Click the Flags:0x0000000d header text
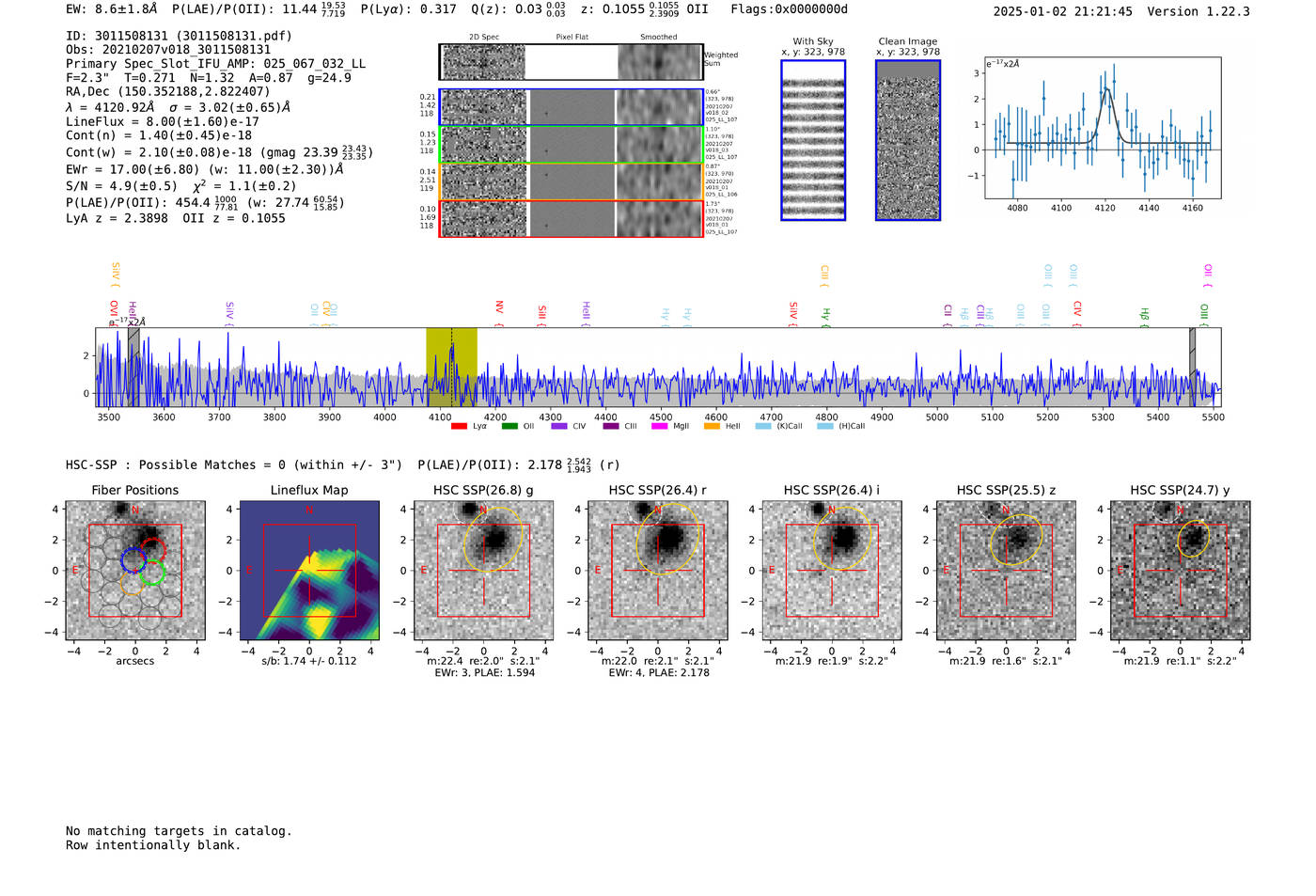Image resolution: width=1316 pixels, height=896 pixels. 789,9
